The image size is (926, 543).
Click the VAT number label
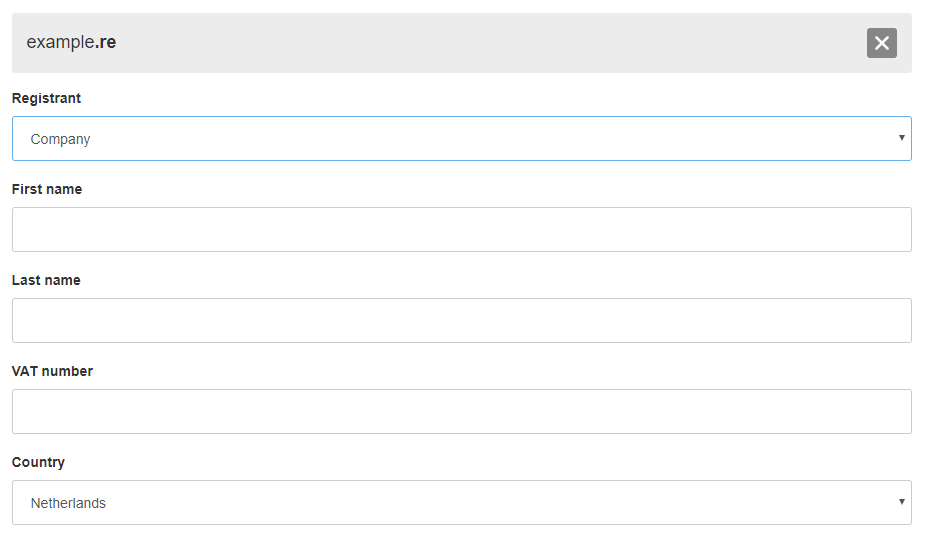pyautogui.click(x=52, y=371)
